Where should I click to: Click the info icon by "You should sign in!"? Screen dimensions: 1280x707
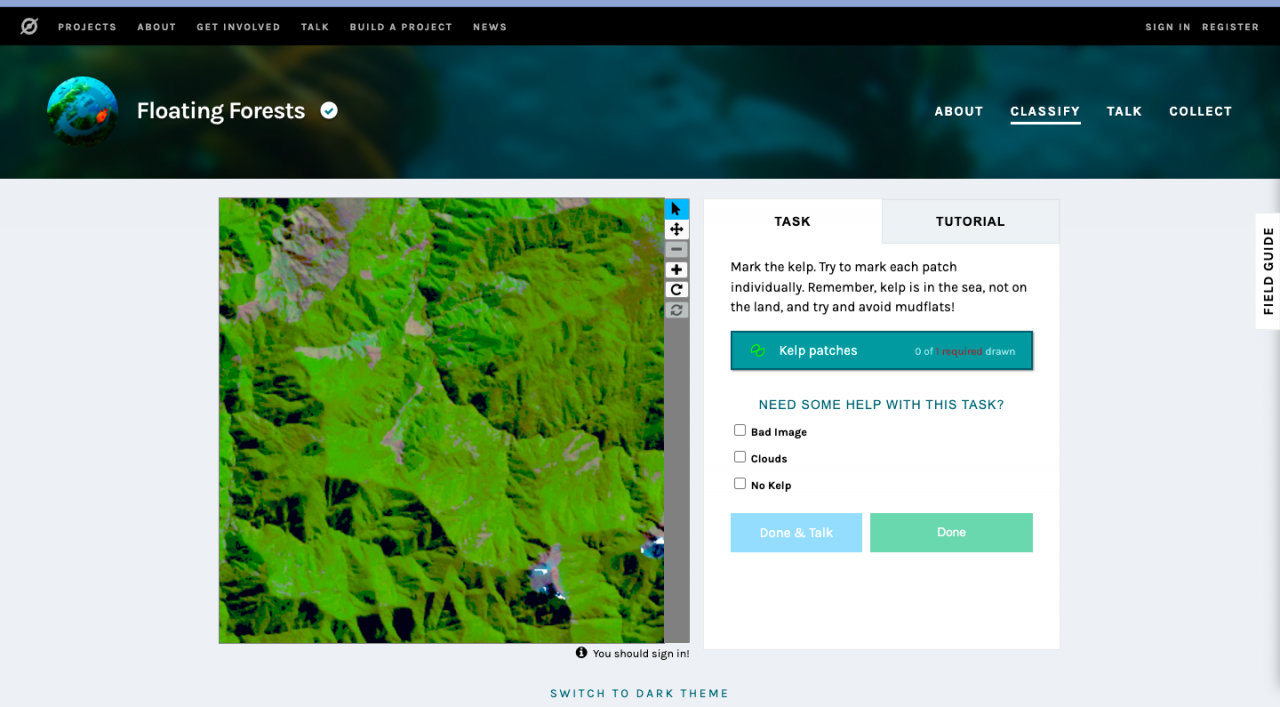pos(581,653)
